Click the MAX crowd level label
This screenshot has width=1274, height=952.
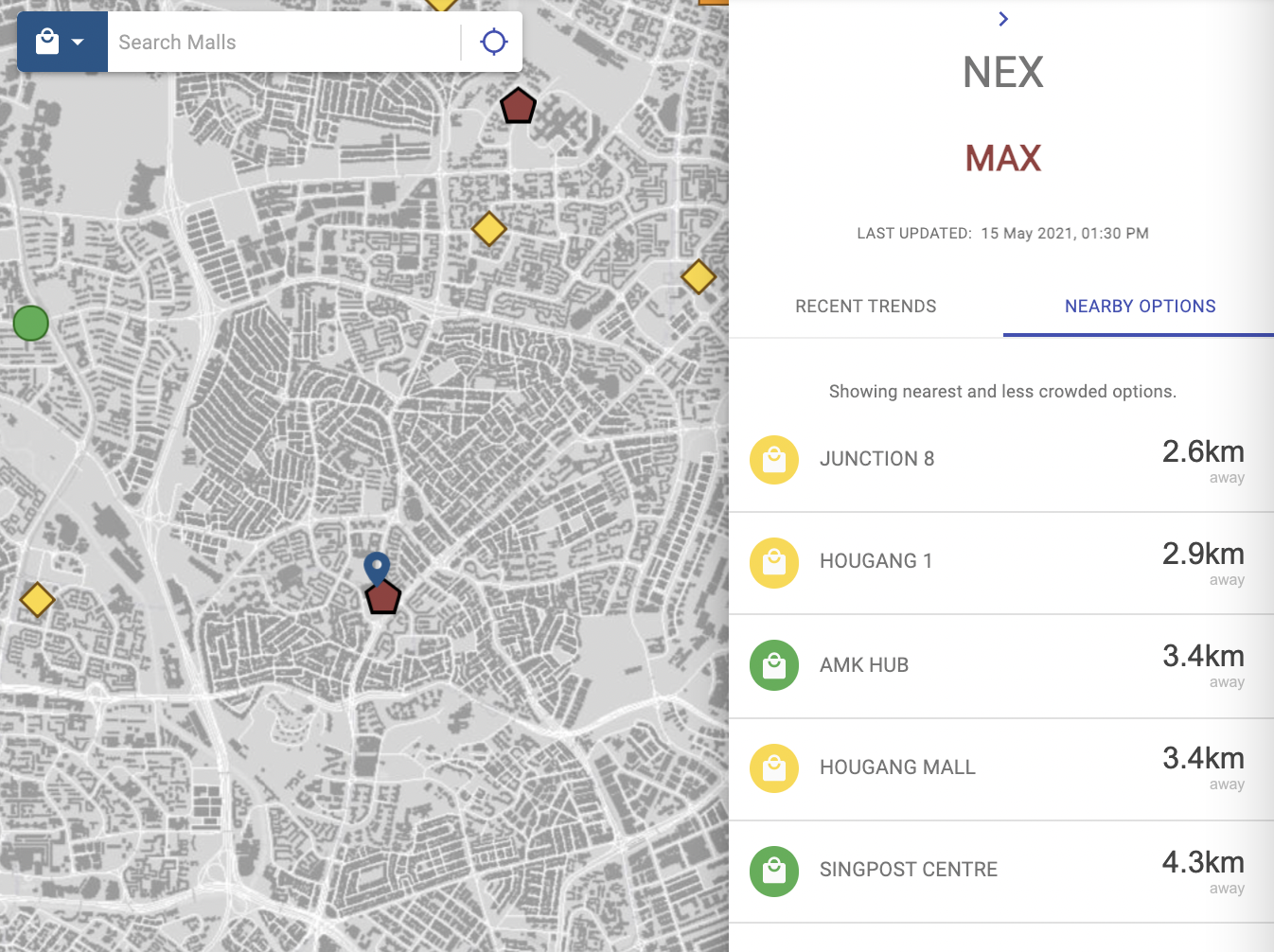click(1003, 158)
